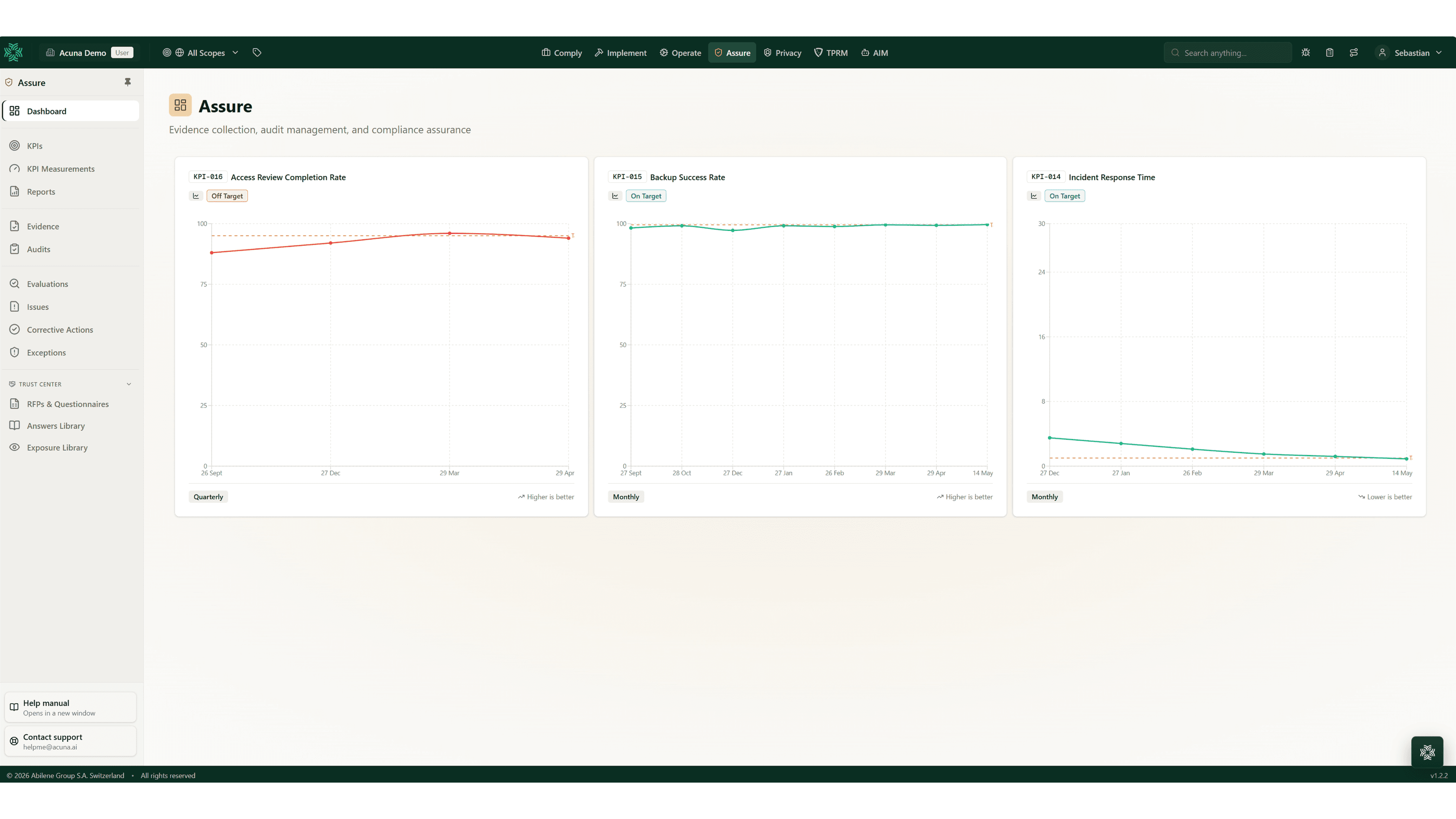Click the Exposure Library eye icon
This screenshot has height=819, width=1456.
pyautogui.click(x=15, y=448)
